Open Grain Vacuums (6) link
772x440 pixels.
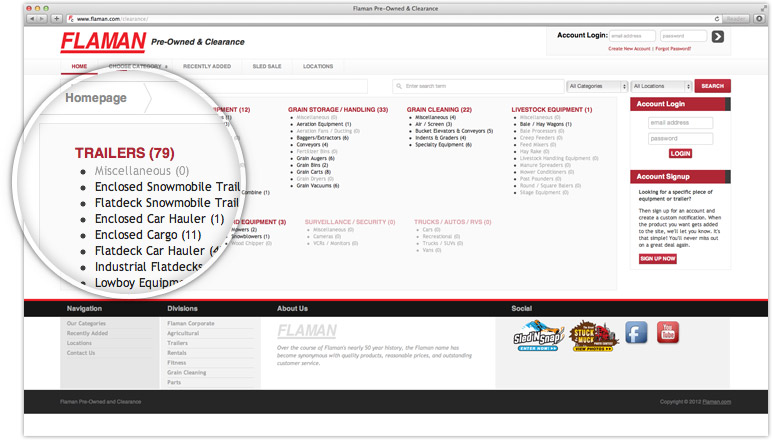[x=318, y=186]
